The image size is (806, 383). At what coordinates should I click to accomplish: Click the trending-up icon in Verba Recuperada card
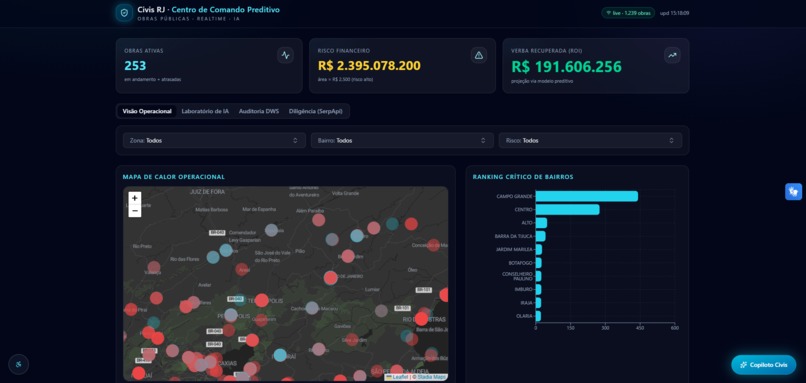pos(672,56)
